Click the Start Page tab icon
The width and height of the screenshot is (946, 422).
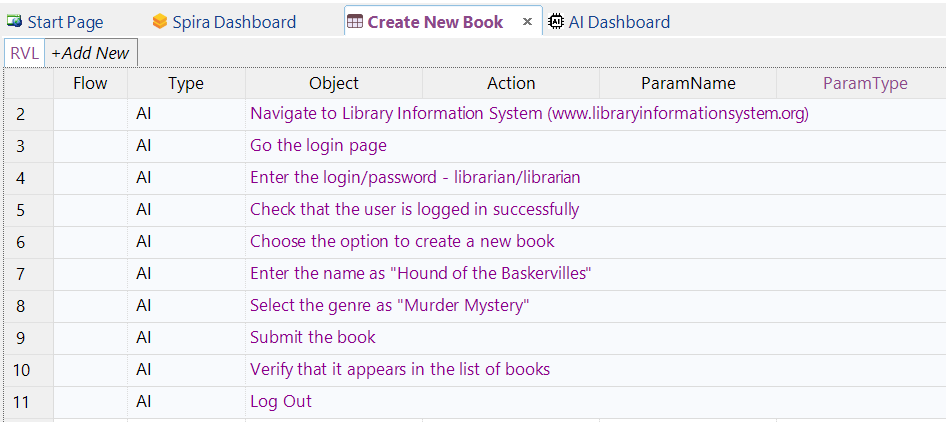point(14,22)
